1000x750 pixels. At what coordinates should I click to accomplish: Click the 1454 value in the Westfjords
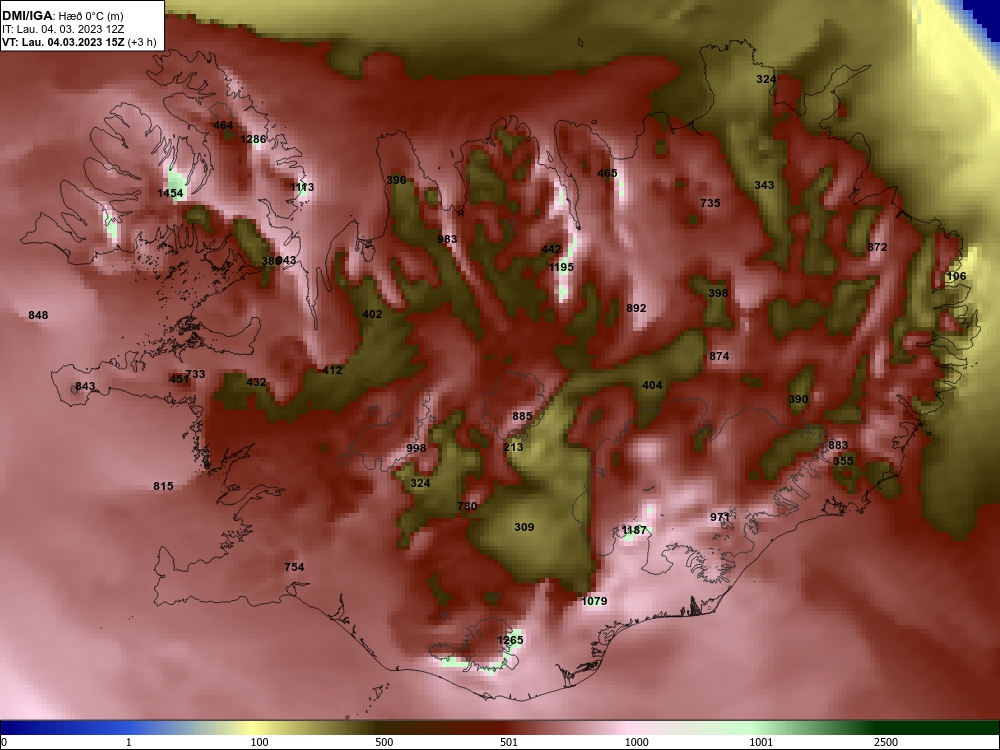170,193
